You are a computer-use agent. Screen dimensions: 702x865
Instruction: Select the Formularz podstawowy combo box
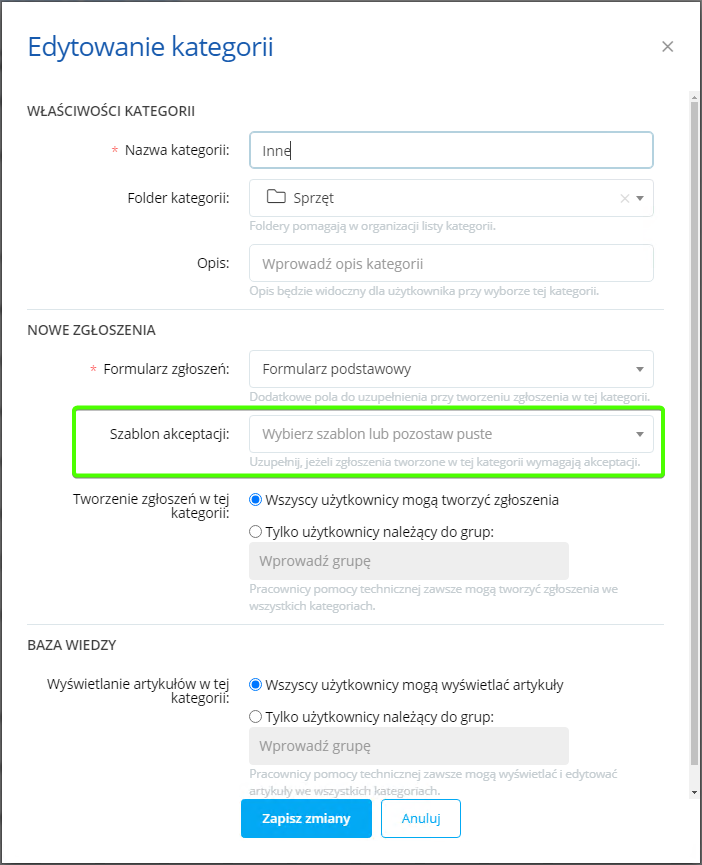(x=450, y=368)
